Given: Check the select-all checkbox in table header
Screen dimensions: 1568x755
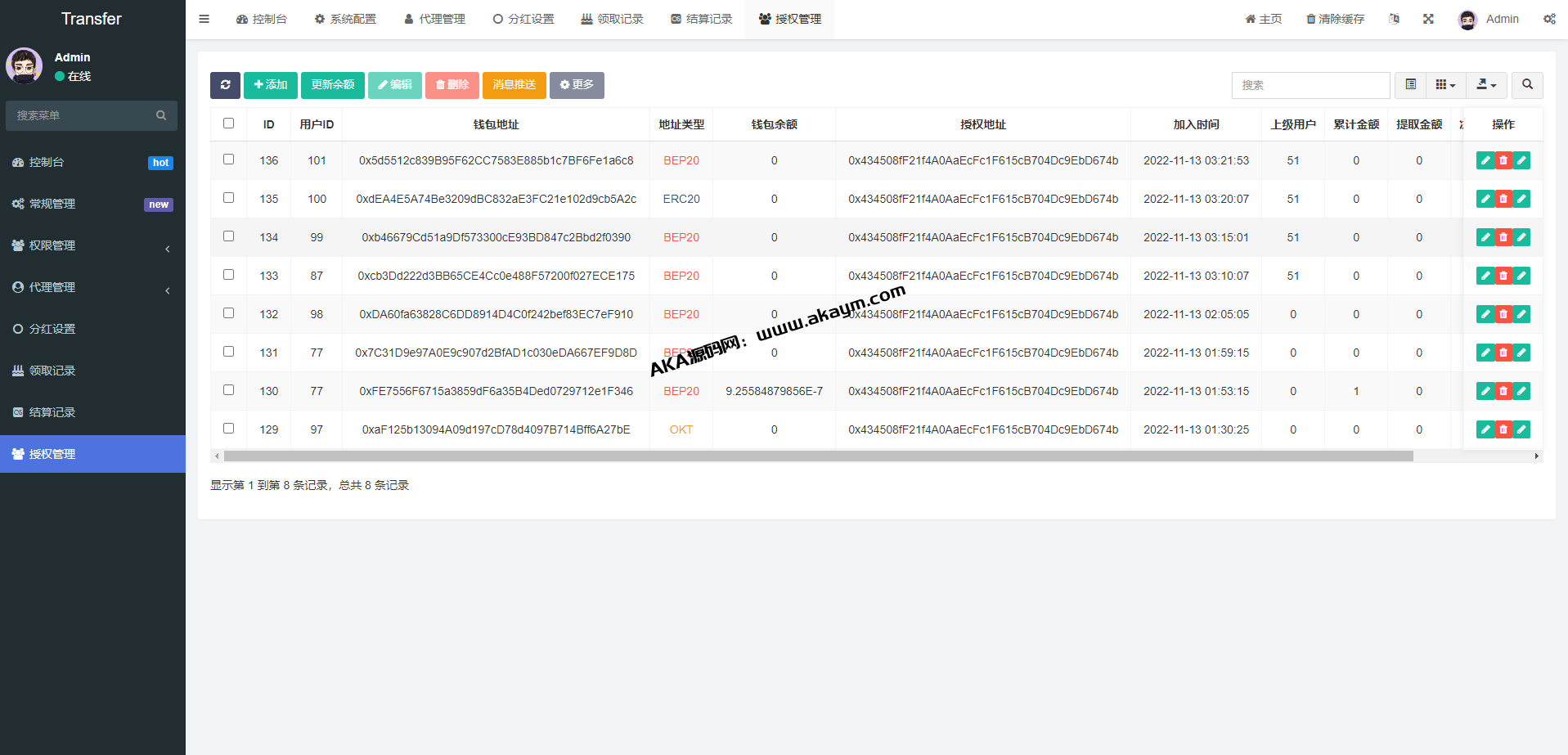Looking at the screenshot, I should pos(229,124).
